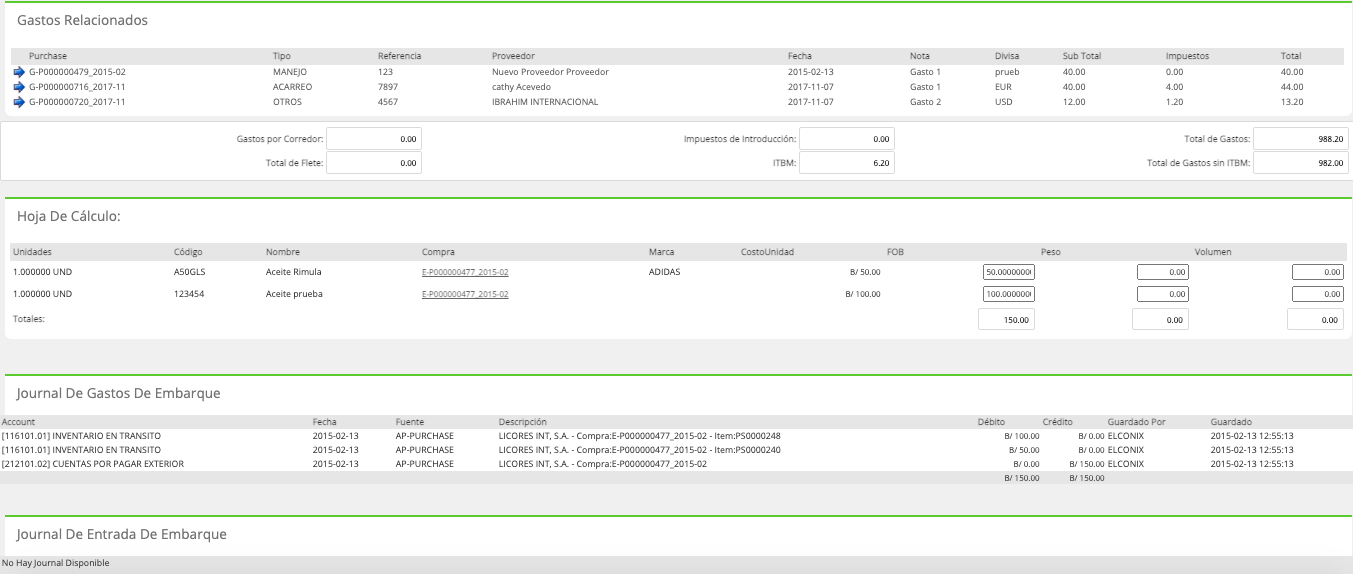
Task: Click No Hay Journal Disponible message
Action: 56,563
